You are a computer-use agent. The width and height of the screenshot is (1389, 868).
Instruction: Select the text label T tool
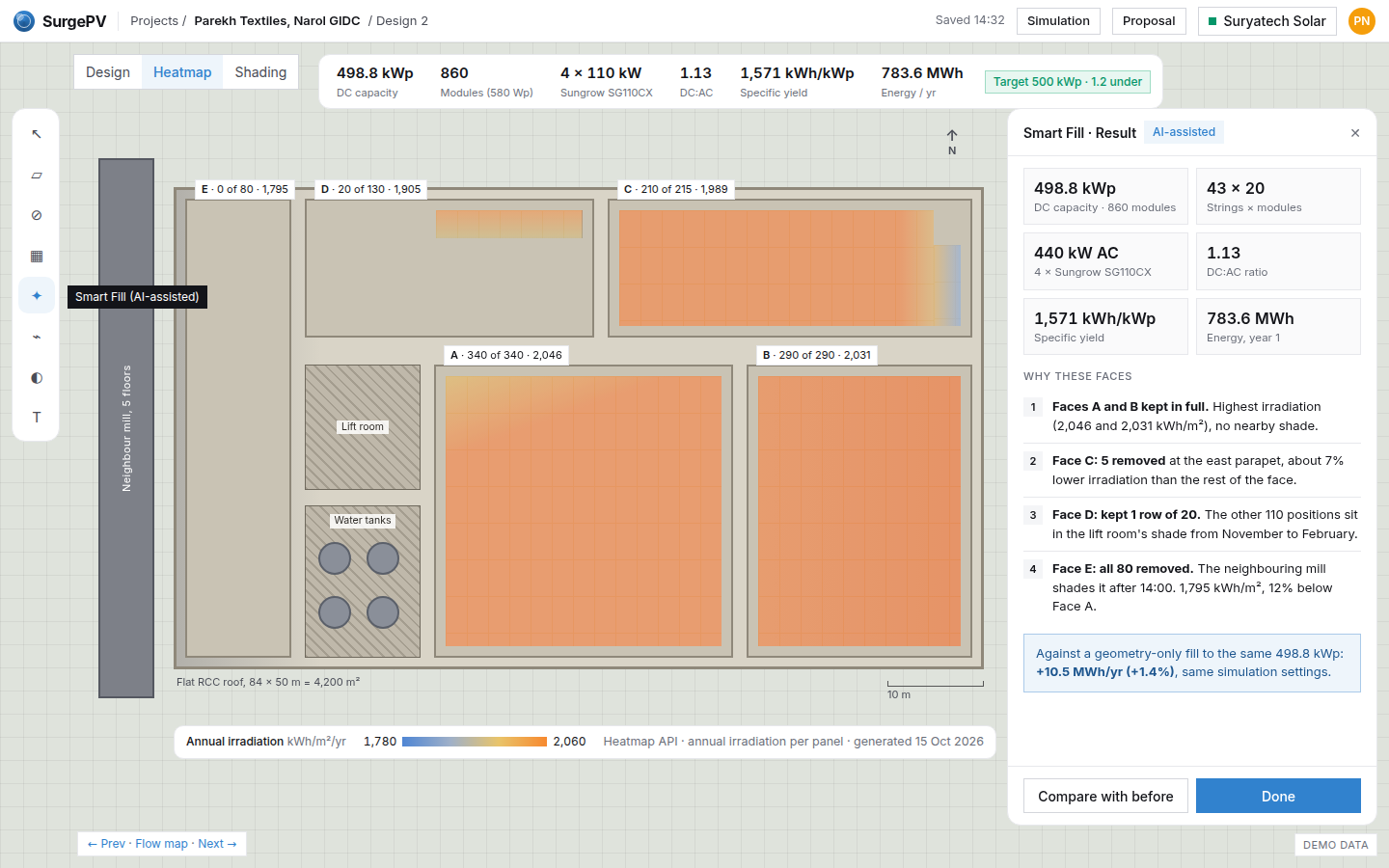[37, 418]
